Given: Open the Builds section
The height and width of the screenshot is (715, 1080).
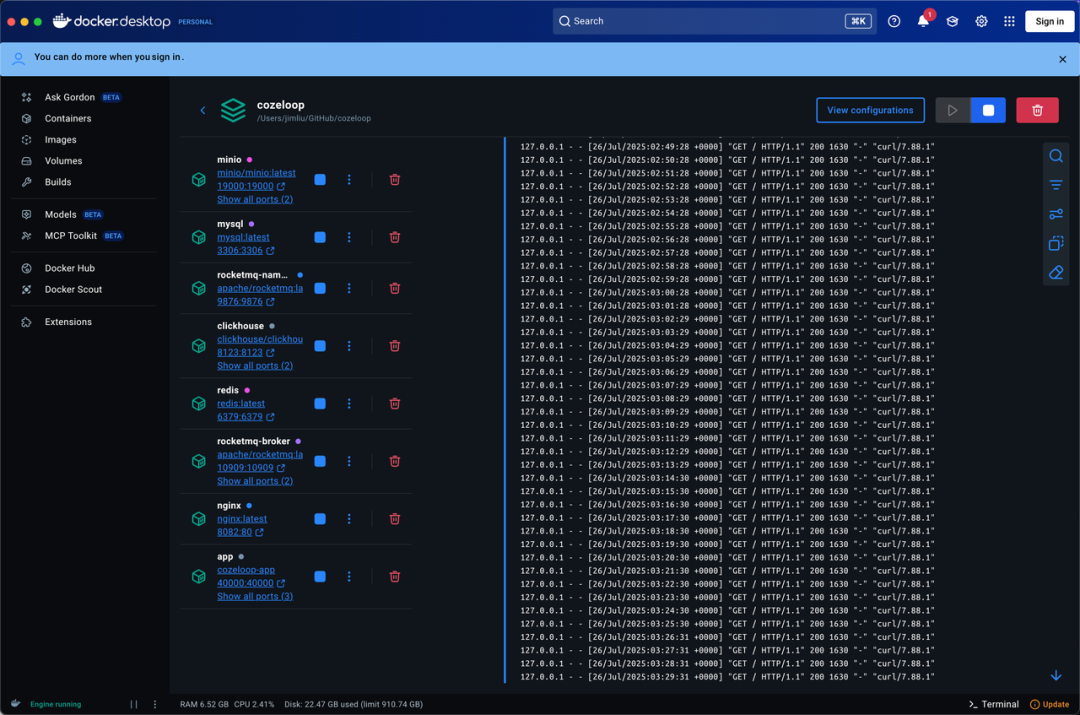Looking at the screenshot, I should coord(58,183).
